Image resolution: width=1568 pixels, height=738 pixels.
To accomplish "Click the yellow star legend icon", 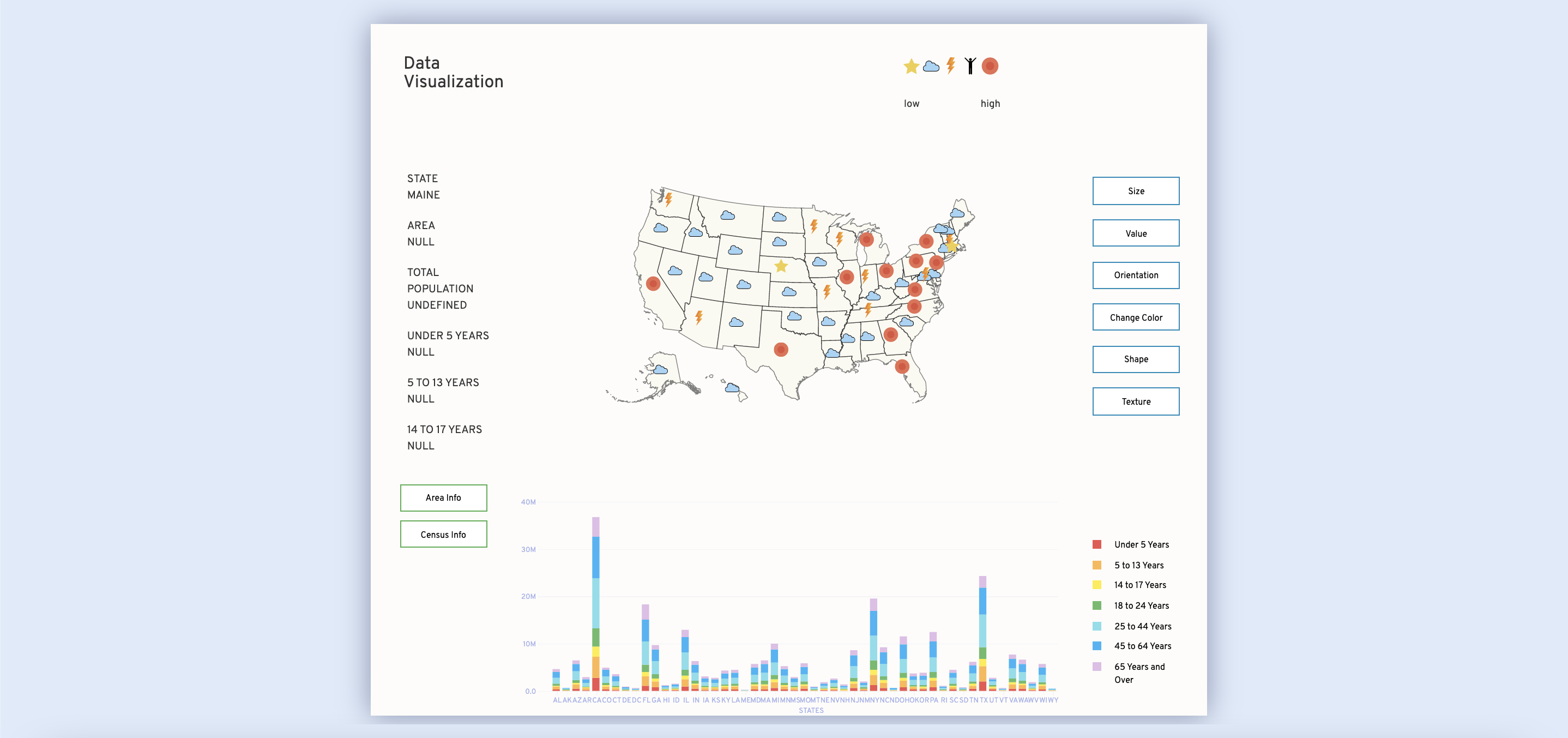I will click(x=910, y=67).
